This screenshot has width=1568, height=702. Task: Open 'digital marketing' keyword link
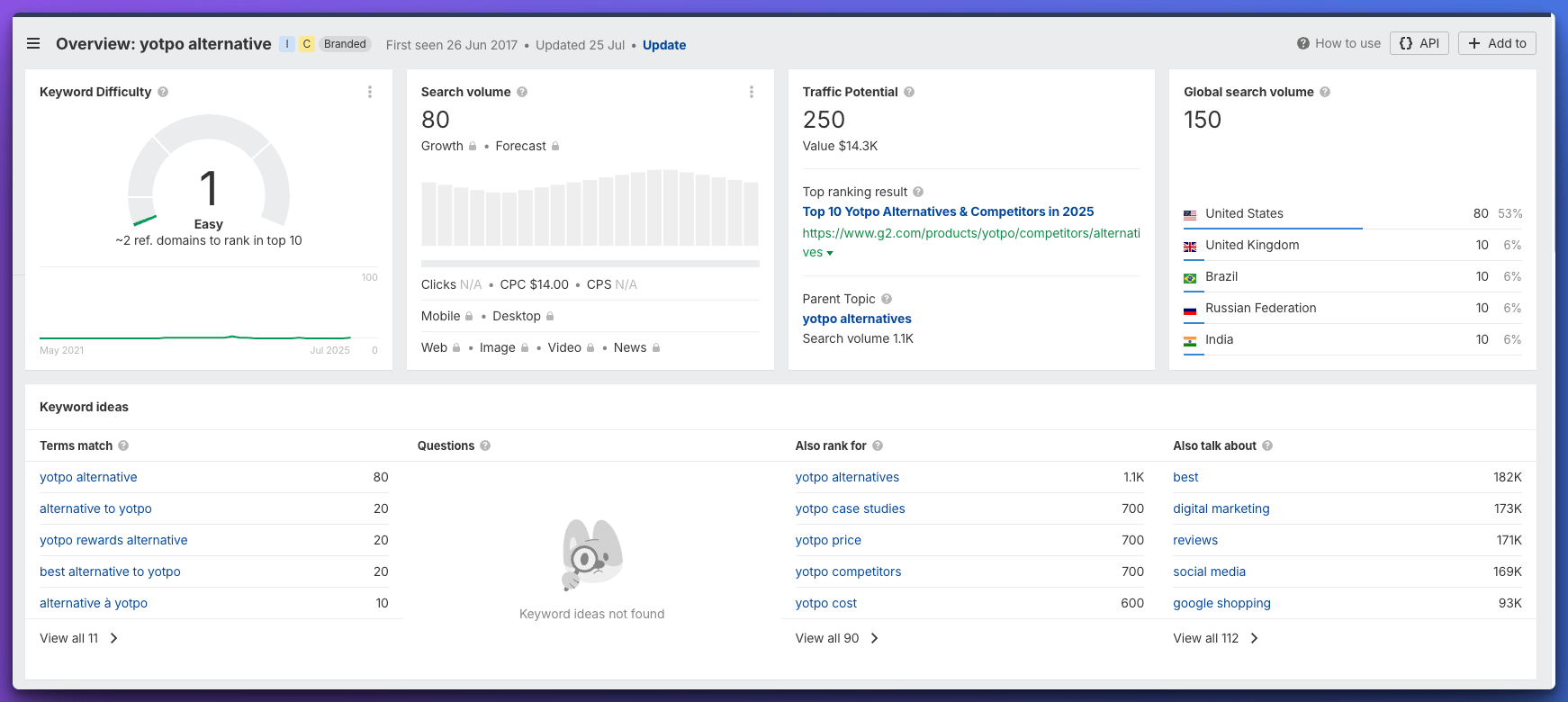[x=1221, y=508]
